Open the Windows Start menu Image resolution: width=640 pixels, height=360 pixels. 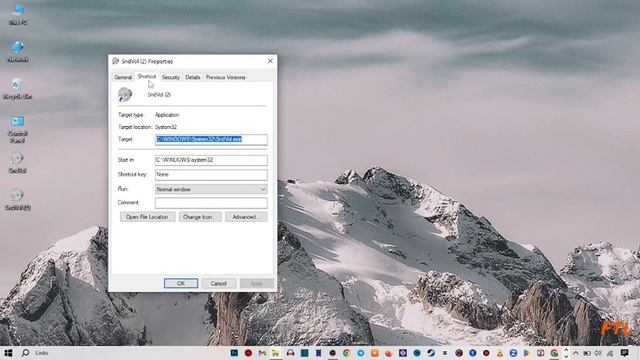click(8, 353)
